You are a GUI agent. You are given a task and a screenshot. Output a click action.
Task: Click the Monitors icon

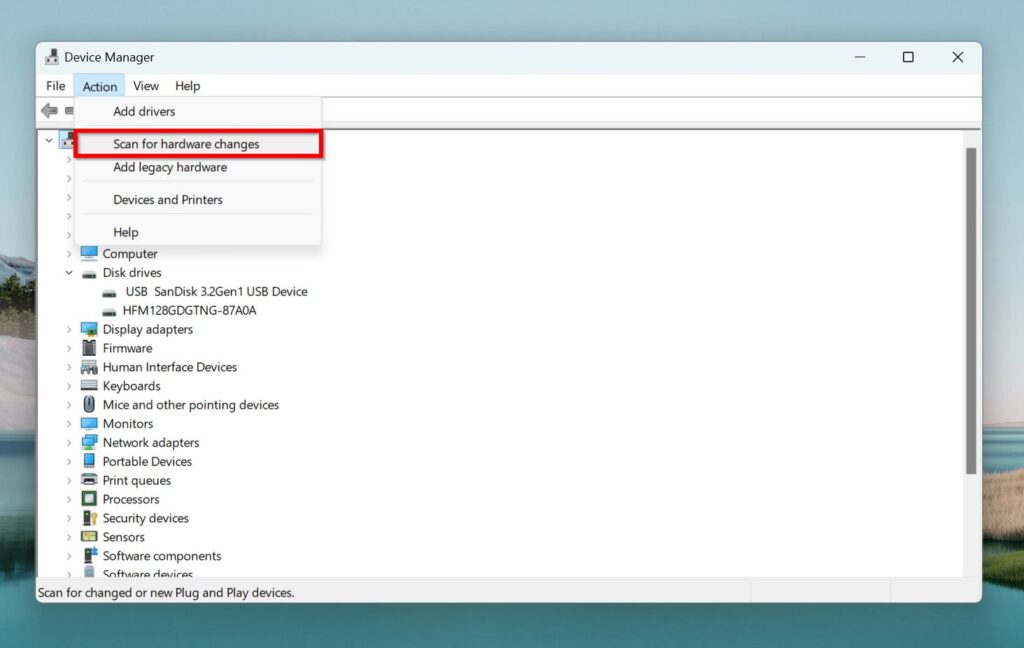pyautogui.click(x=88, y=423)
